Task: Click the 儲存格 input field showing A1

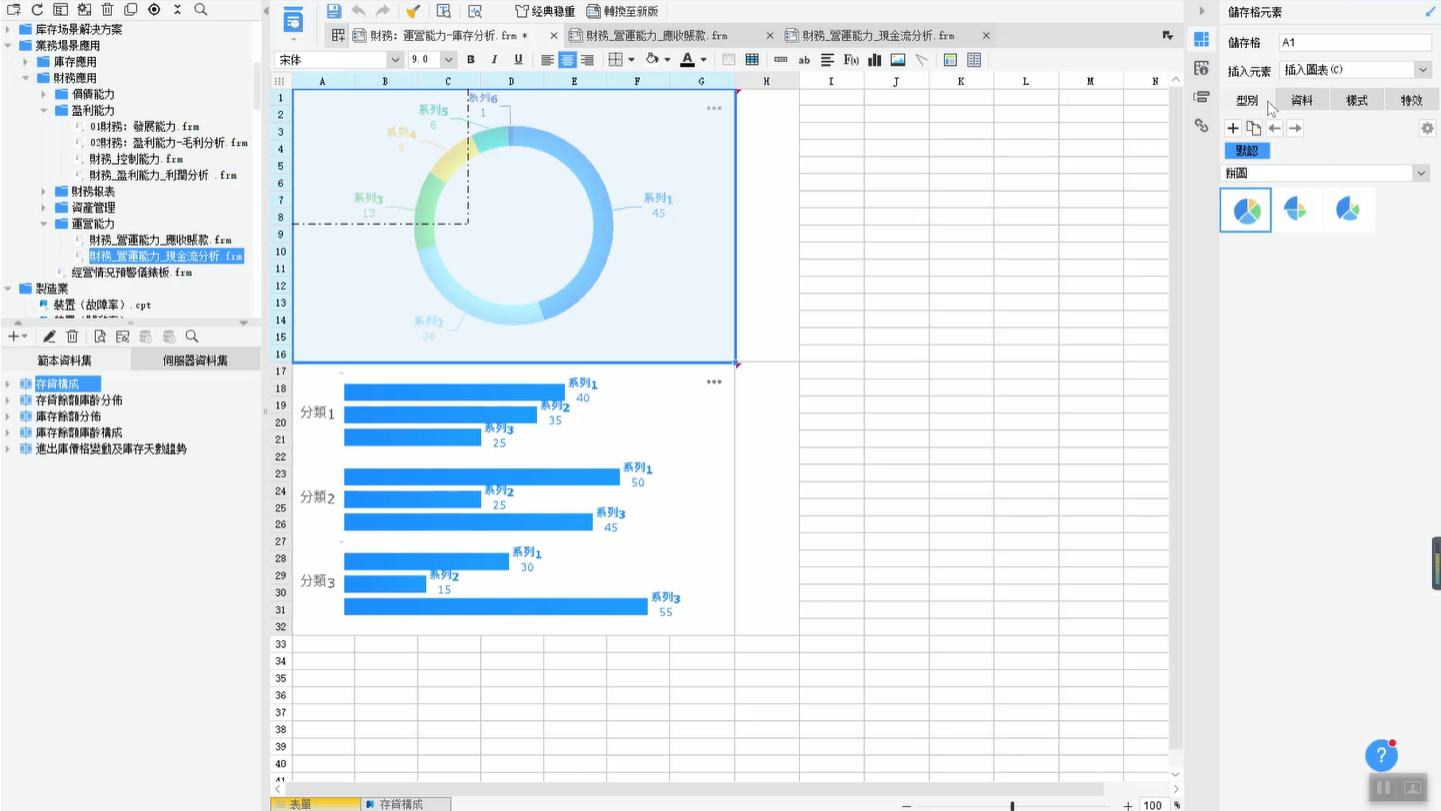Action: 1355,43
